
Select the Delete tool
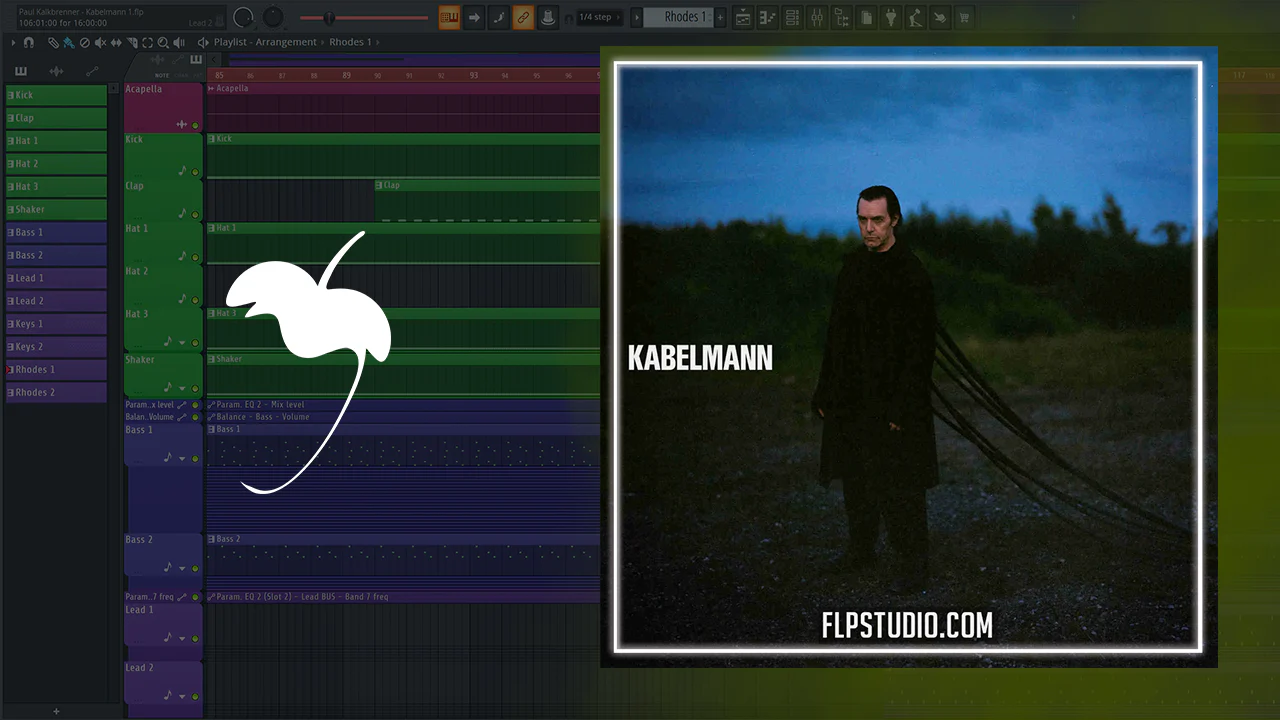[x=84, y=43]
